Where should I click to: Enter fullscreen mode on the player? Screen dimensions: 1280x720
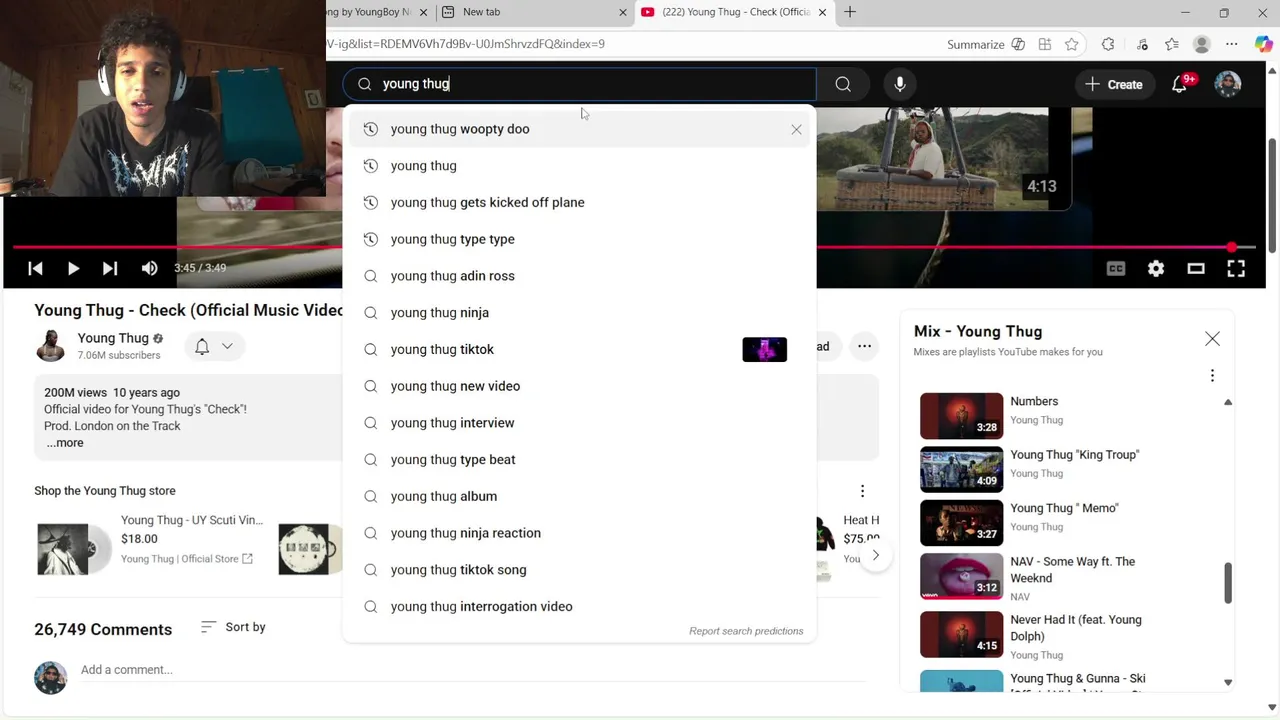point(1236,268)
